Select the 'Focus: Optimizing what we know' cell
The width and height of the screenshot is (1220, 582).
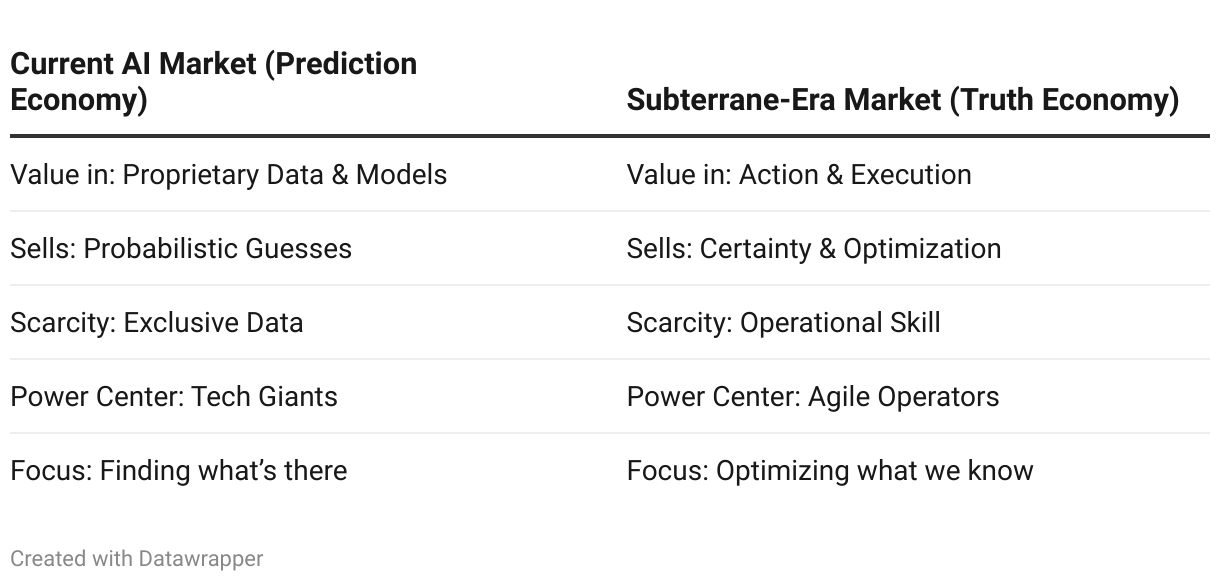[x=830, y=470]
